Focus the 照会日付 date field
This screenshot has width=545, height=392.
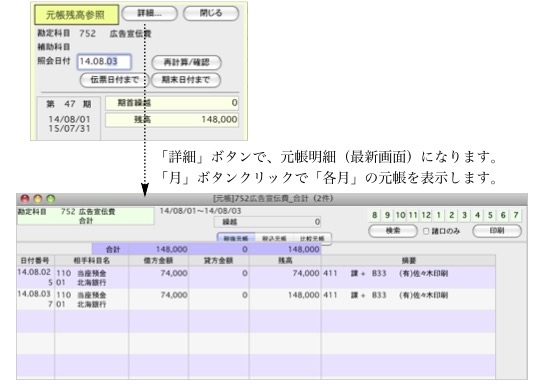click(104, 62)
